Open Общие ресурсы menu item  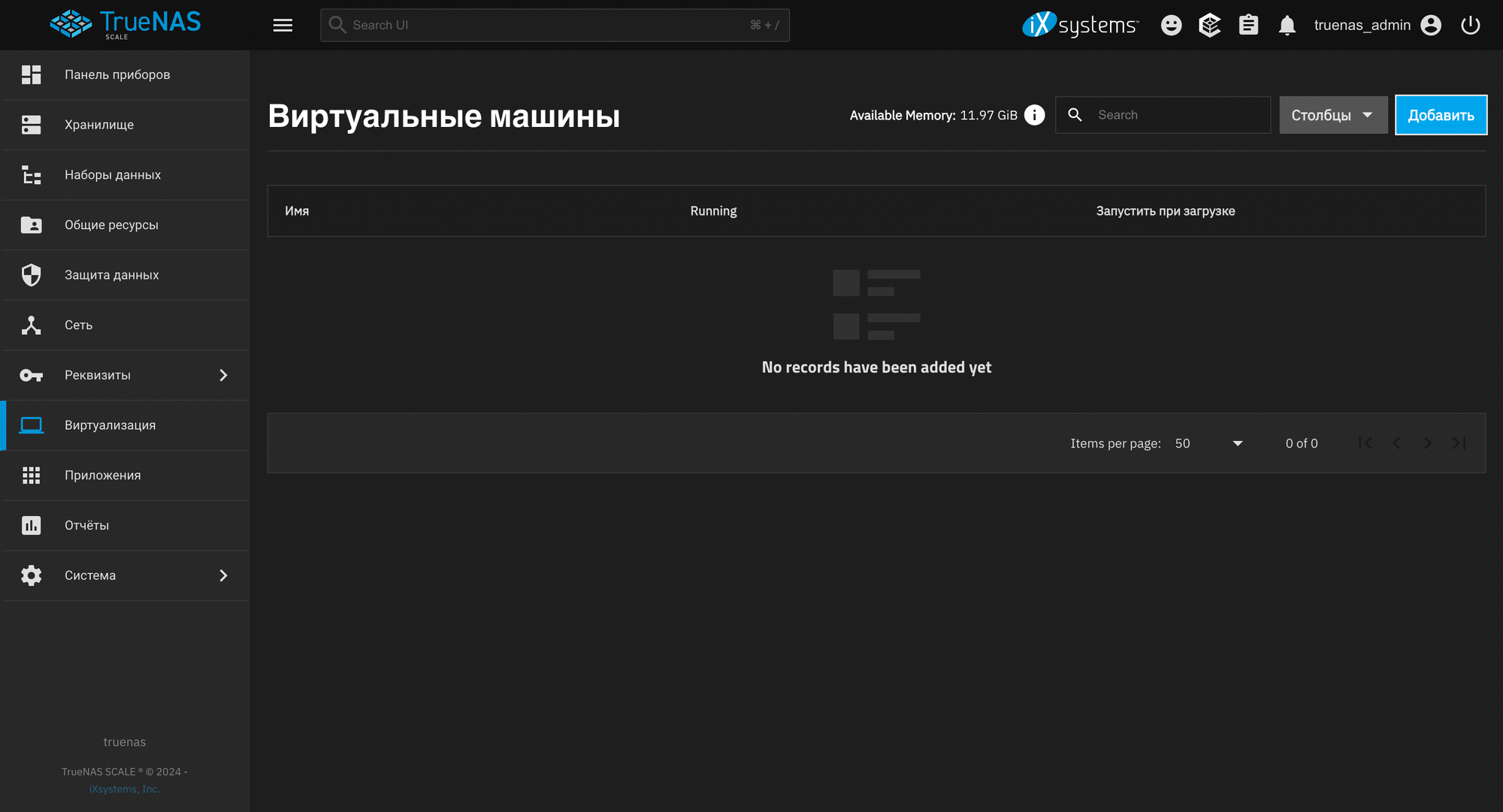click(126, 225)
